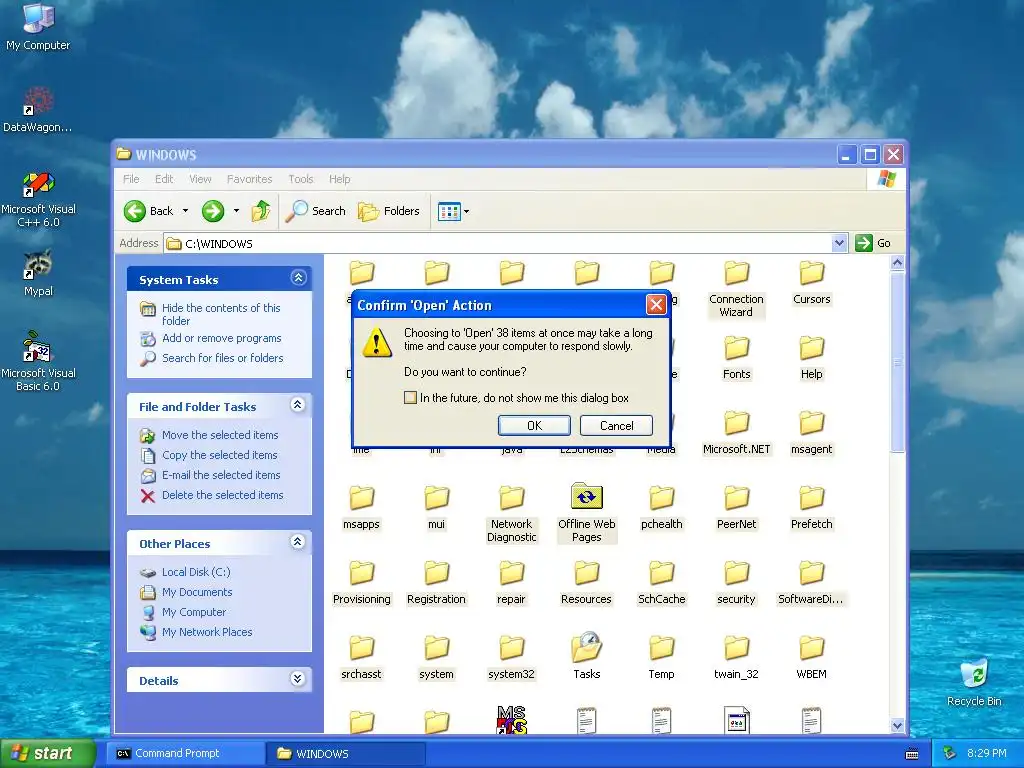Click the file list scrollbar down arrow
This screenshot has height=768, width=1024.
click(x=897, y=725)
